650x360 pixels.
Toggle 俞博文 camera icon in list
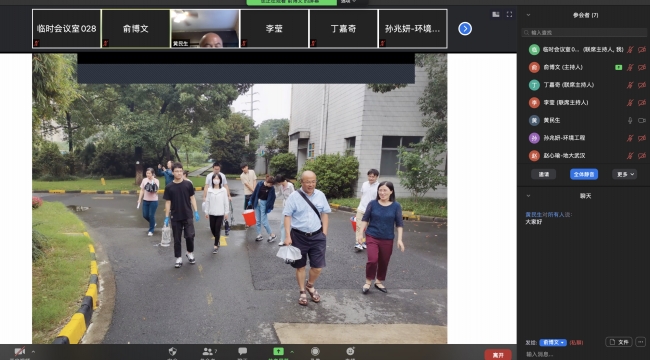[x=642, y=67]
